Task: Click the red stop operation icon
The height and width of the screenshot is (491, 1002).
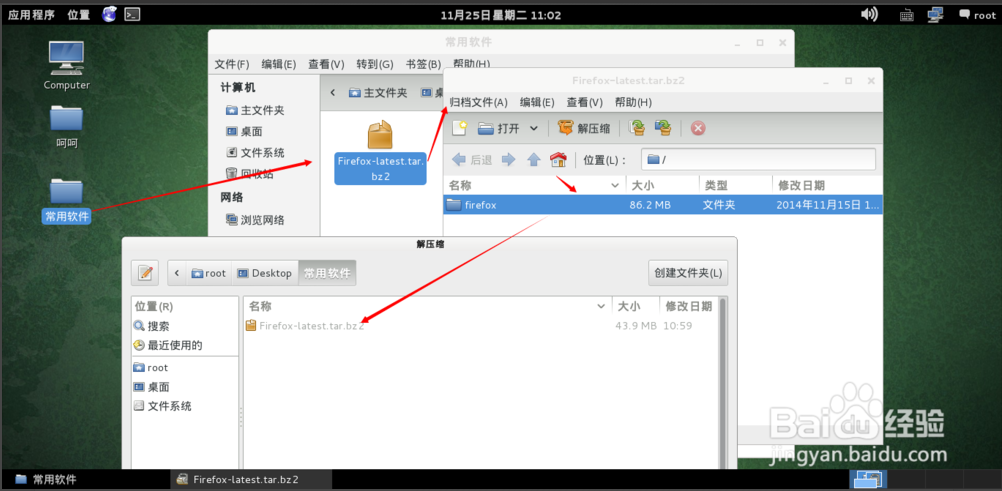Action: [698, 129]
